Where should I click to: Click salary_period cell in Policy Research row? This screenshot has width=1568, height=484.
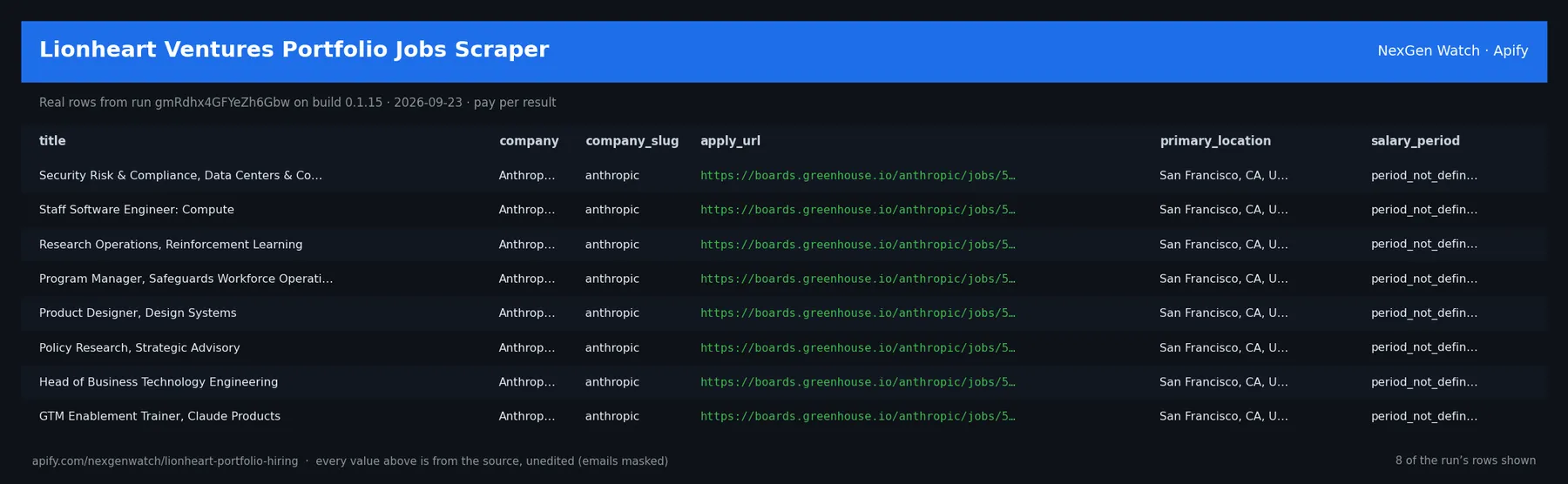pyautogui.click(x=1423, y=347)
